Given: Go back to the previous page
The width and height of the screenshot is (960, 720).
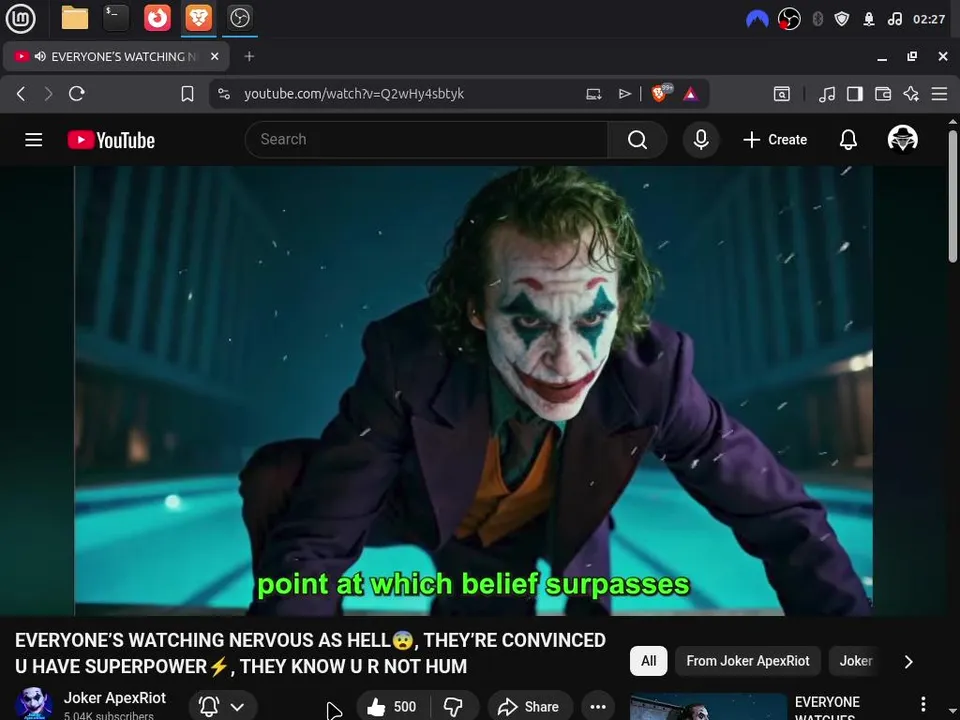Looking at the screenshot, I should point(21,94).
